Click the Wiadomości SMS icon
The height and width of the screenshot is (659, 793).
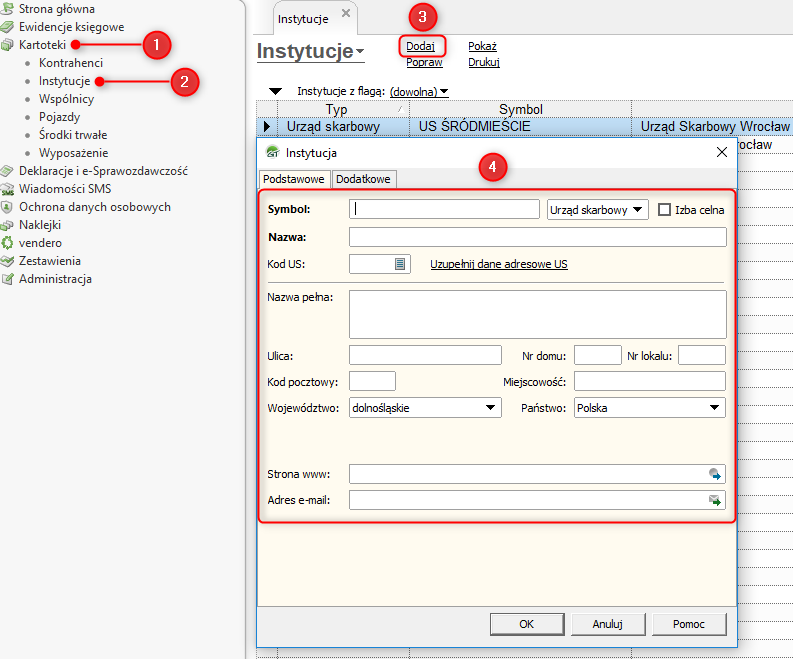tap(8, 189)
